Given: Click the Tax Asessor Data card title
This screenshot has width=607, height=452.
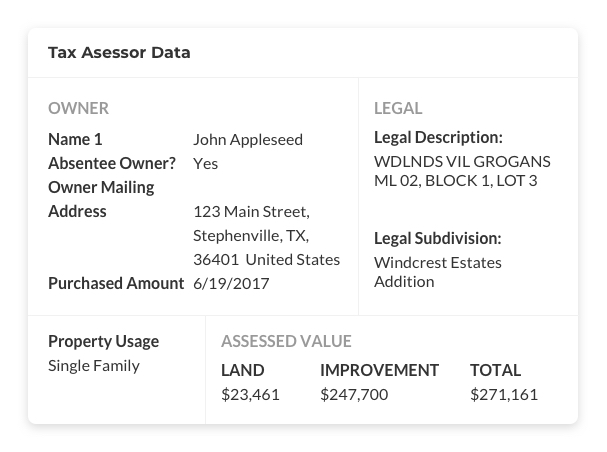Looking at the screenshot, I should pos(119,52).
